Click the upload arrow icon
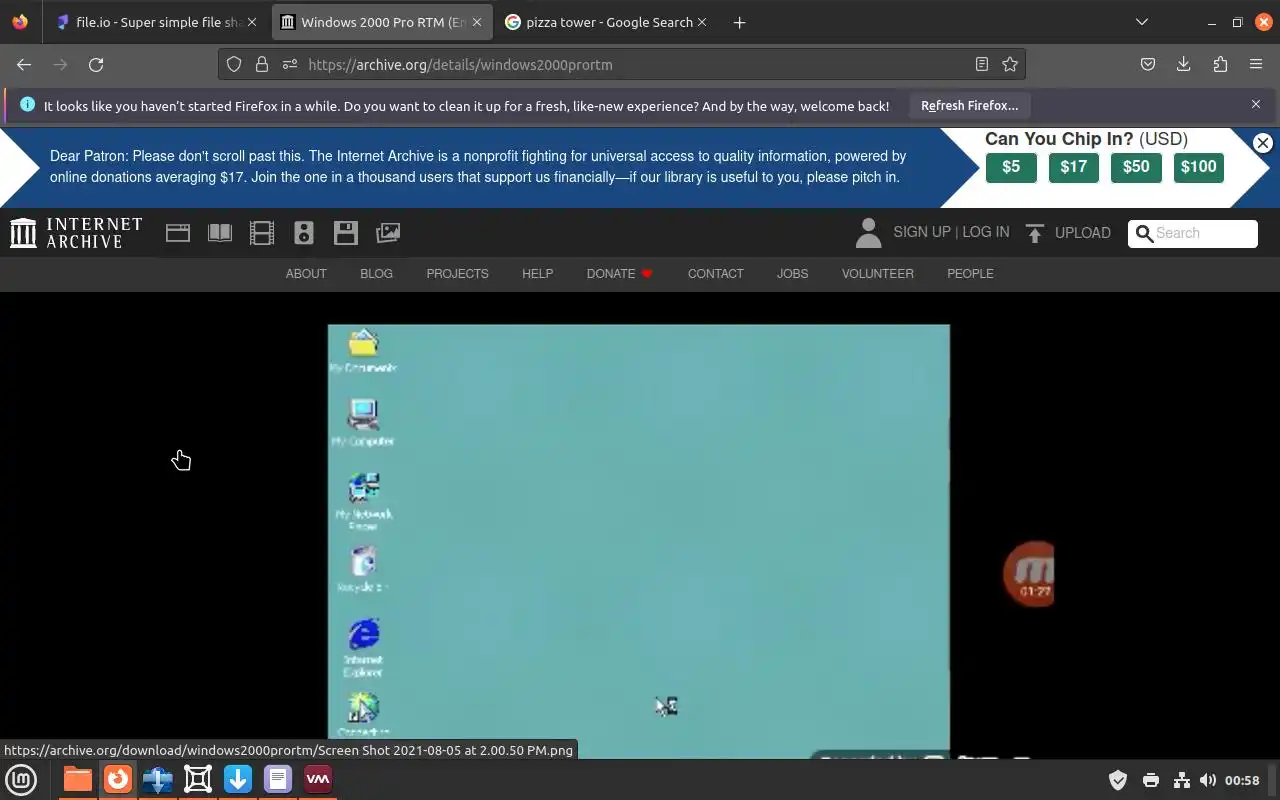The width and height of the screenshot is (1280, 800). tap(1035, 233)
